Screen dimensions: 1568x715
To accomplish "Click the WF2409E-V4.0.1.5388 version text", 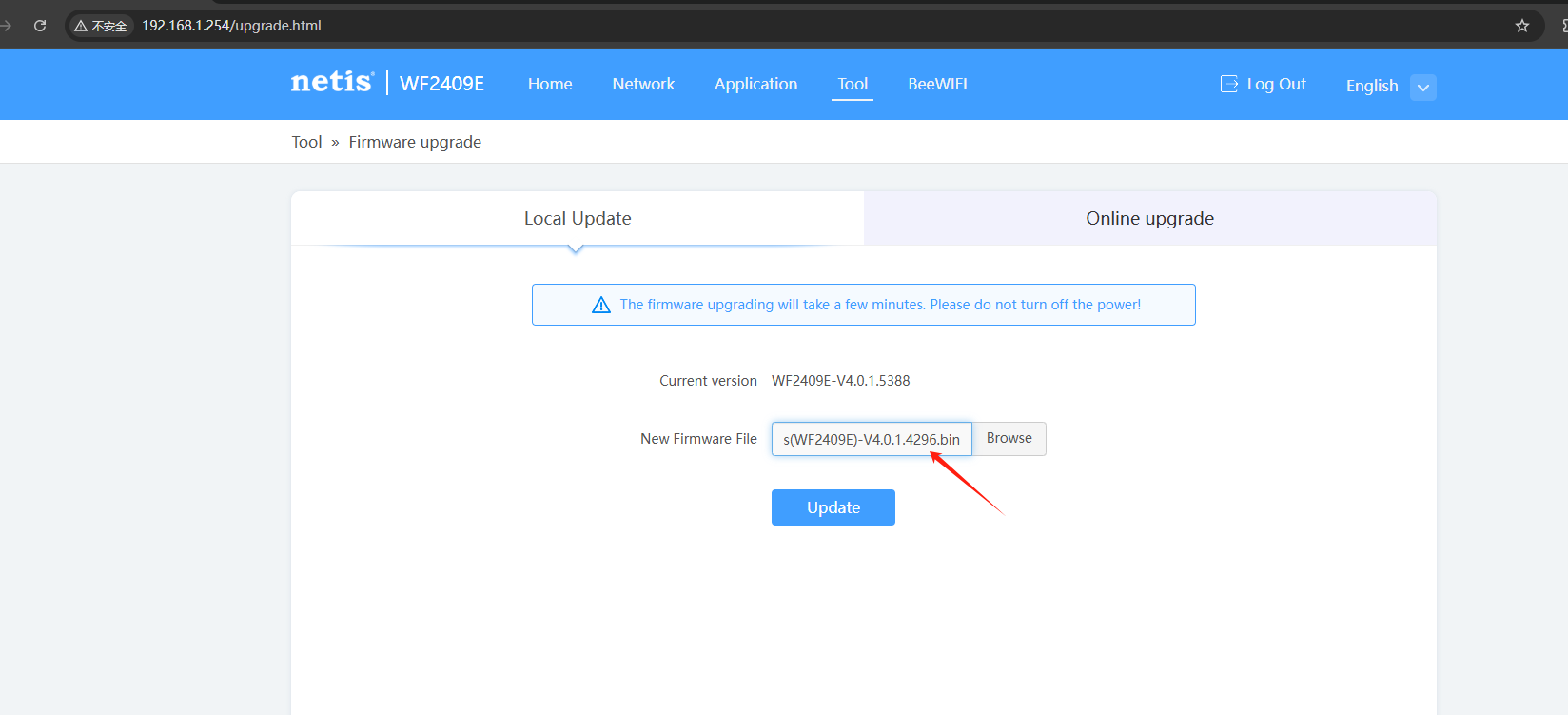I will tap(841, 381).
